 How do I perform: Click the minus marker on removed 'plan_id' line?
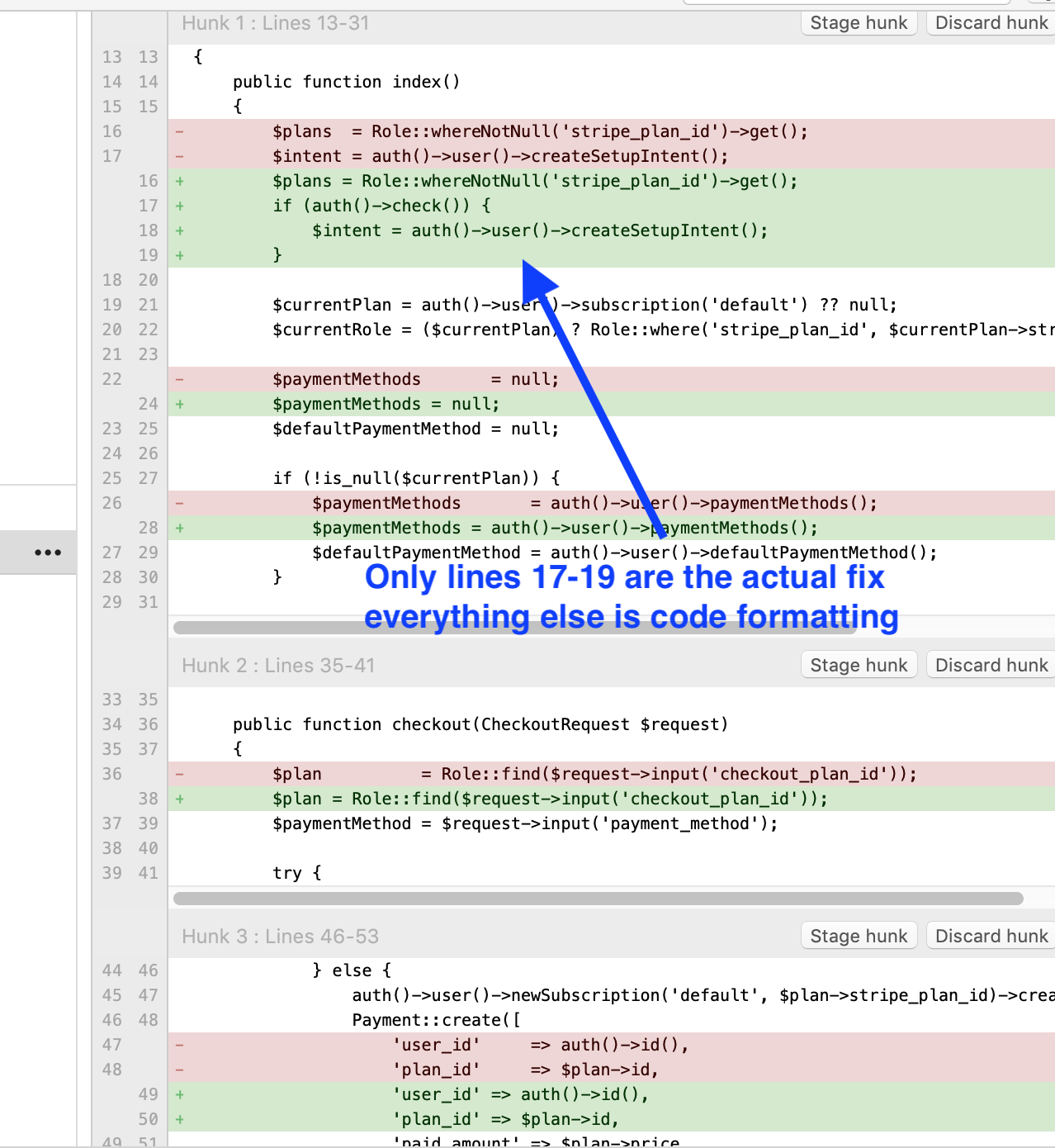pyautogui.click(x=179, y=1070)
